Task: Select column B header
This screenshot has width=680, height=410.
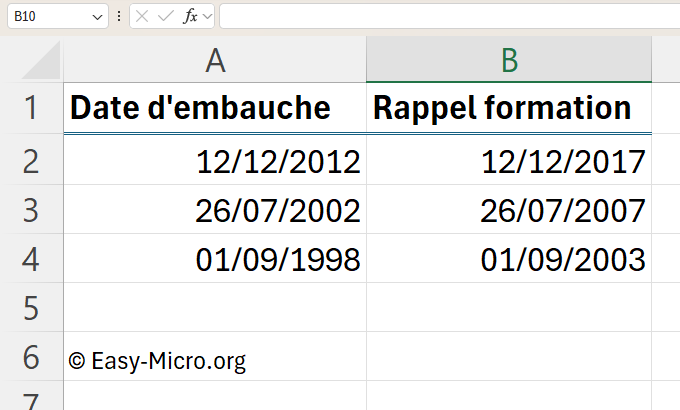Action: coord(509,59)
